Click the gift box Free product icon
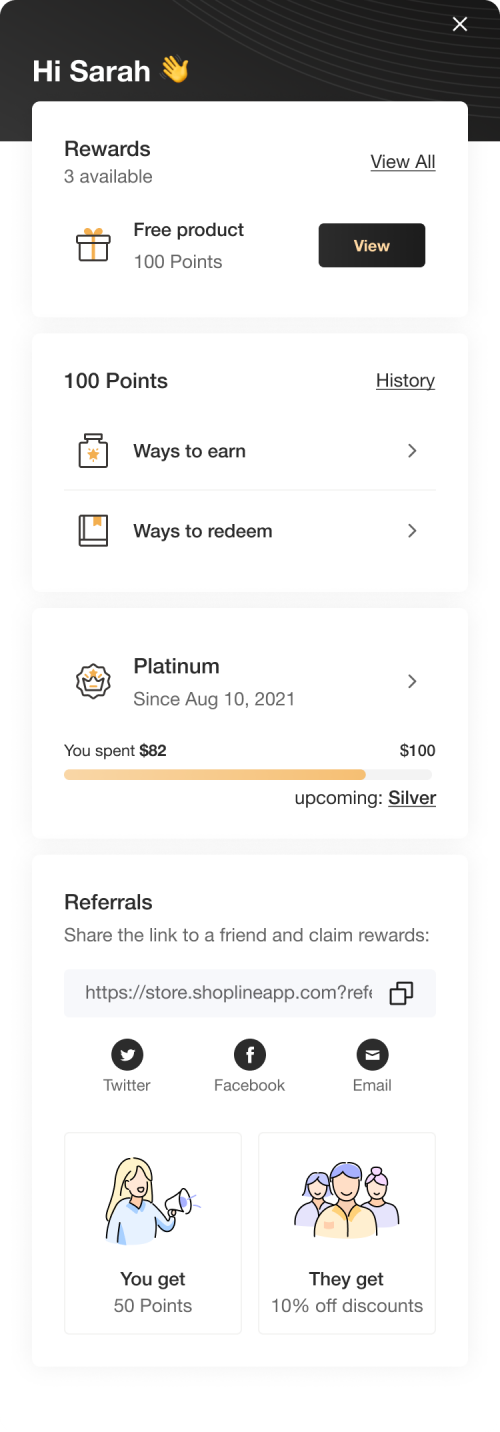The image size is (500, 1432). click(93, 245)
